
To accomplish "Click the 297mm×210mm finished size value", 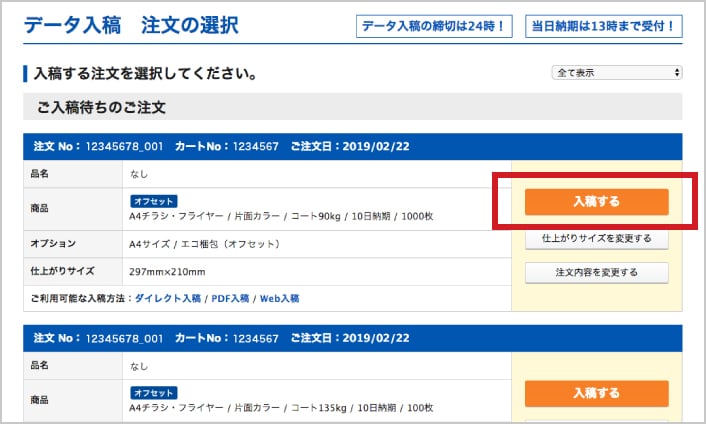I will [x=167, y=272].
